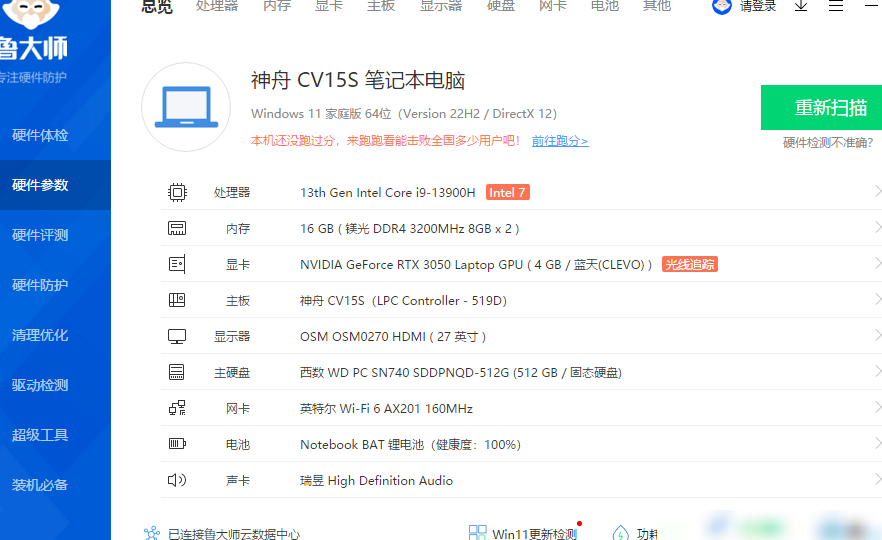The height and width of the screenshot is (540, 882).
Task: Click the Win11 update check icon
Action: pyautogui.click(x=478, y=533)
